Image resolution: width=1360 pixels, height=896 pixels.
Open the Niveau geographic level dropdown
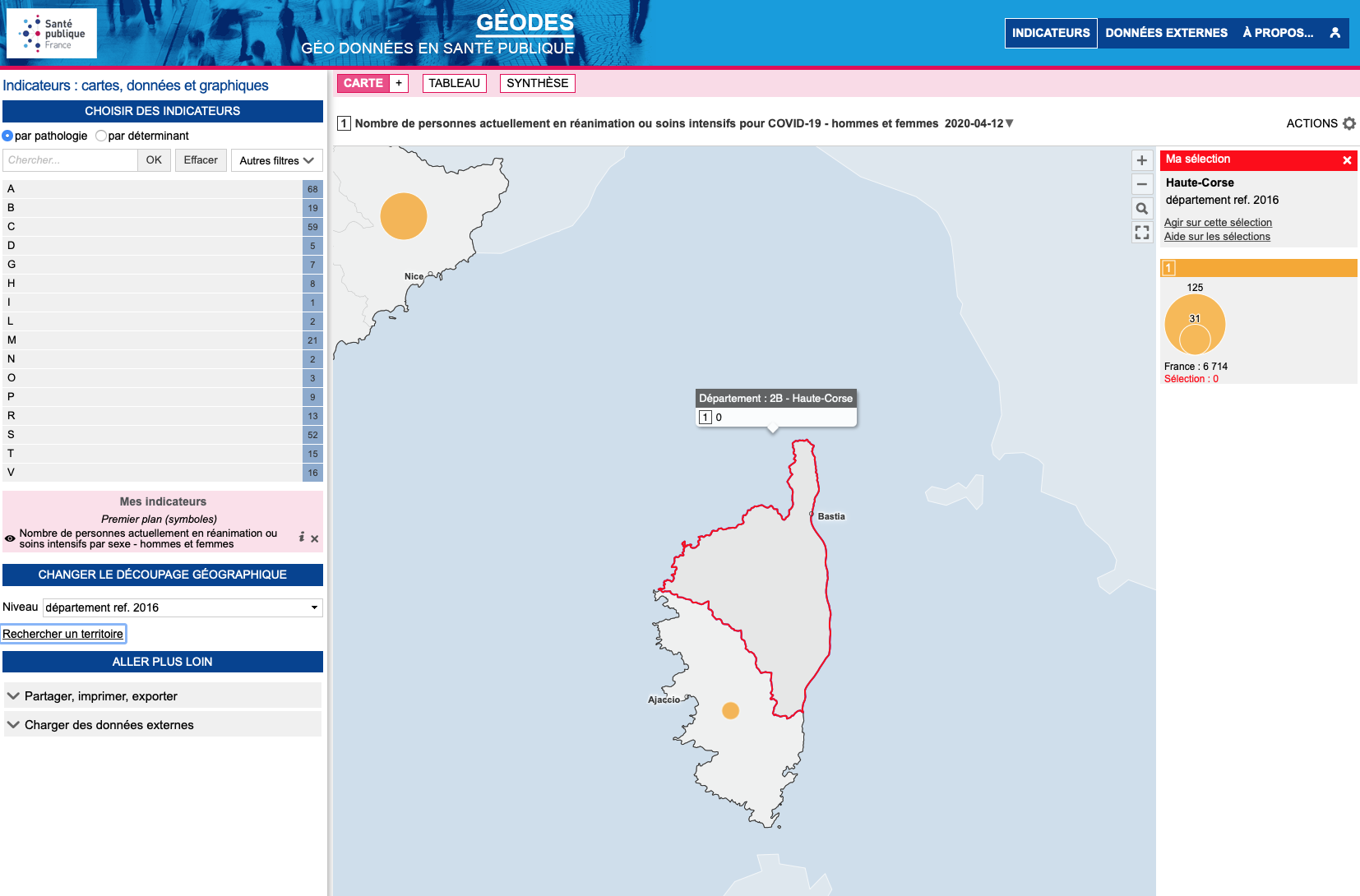182,607
